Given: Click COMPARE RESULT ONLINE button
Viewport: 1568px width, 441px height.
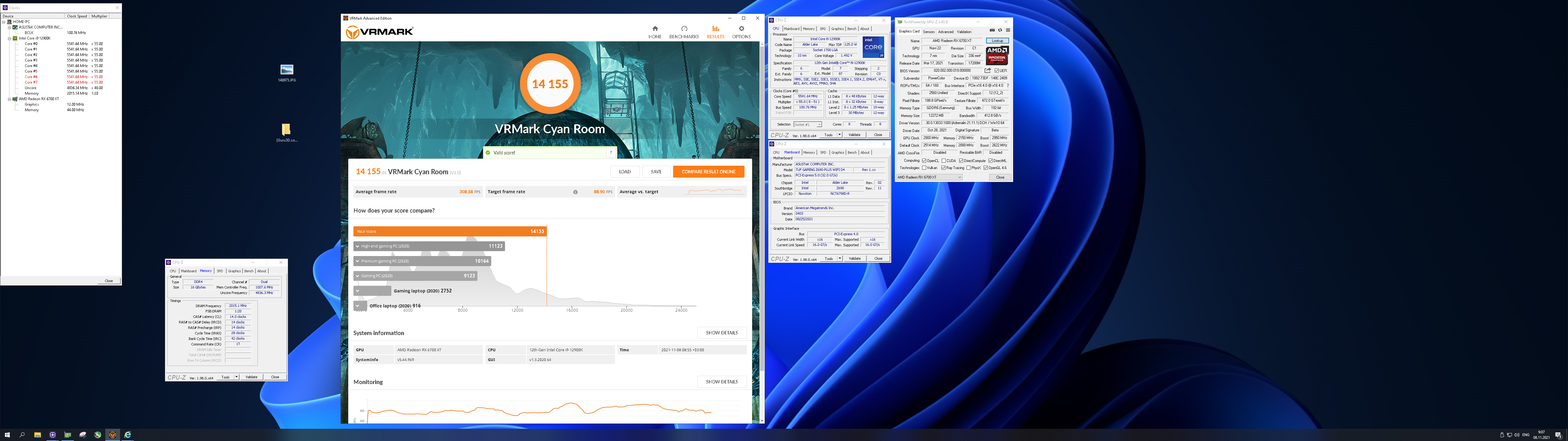Looking at the screenshot, I should coord(709,172).
